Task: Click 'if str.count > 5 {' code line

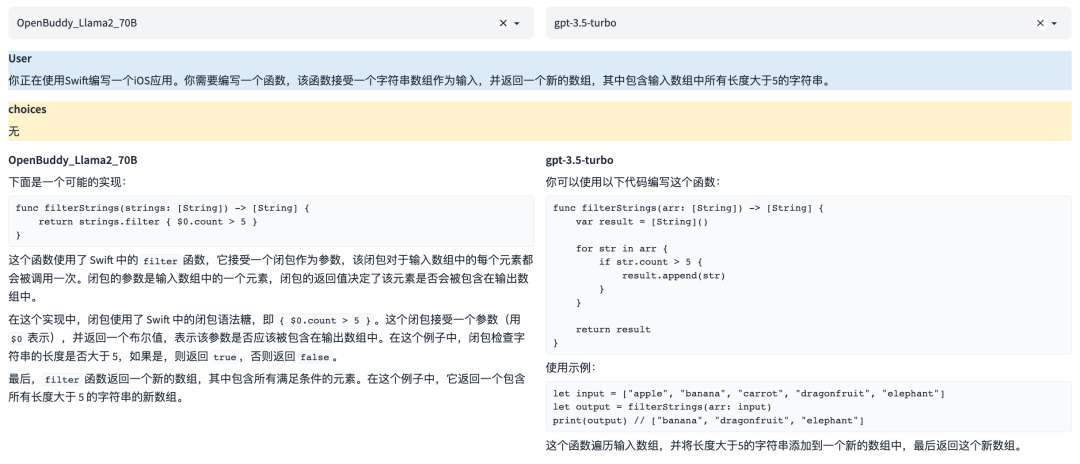Action: tap(650, 262)
